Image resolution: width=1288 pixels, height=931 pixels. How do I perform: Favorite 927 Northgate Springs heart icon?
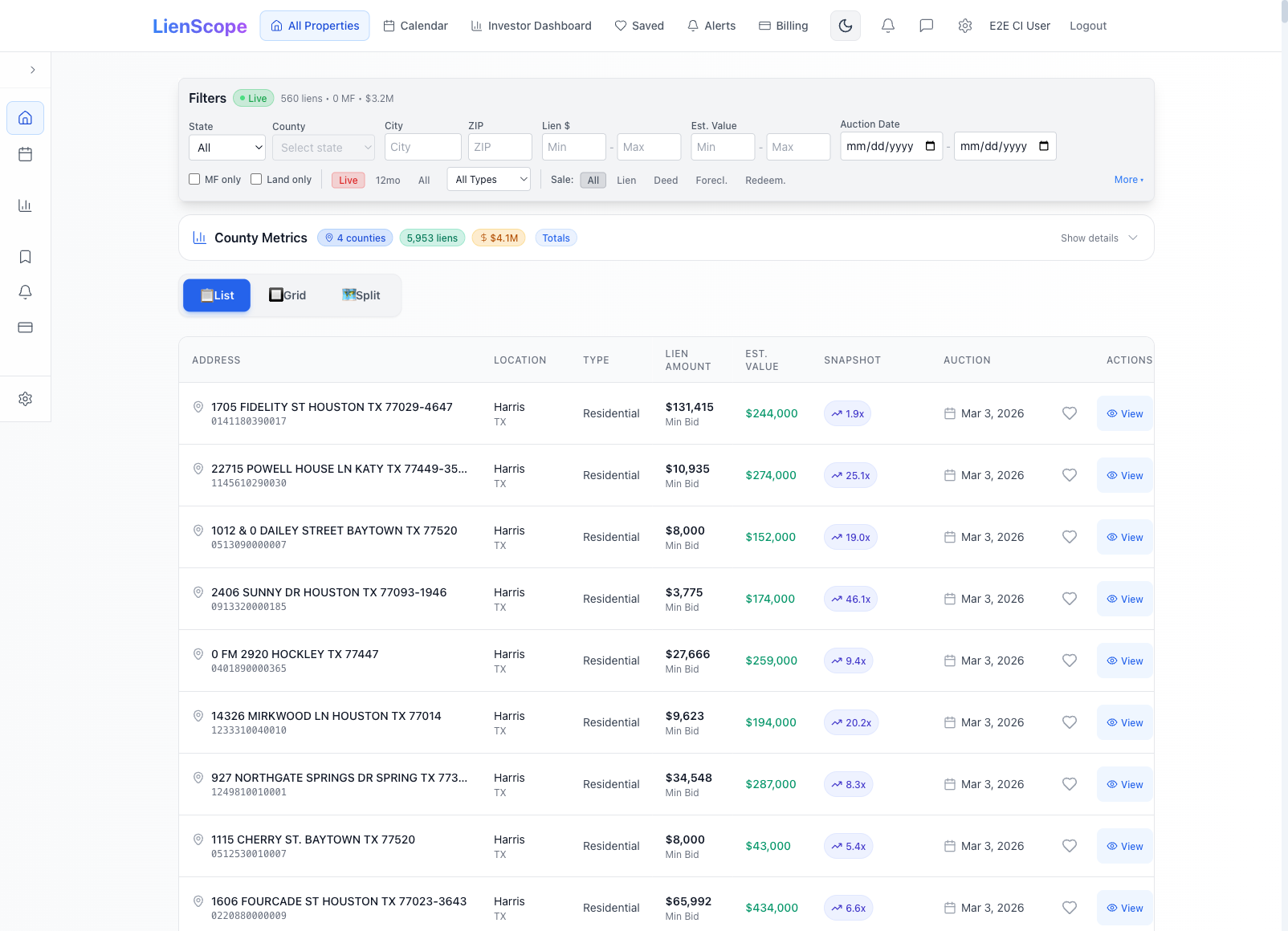click(1070, 784)
